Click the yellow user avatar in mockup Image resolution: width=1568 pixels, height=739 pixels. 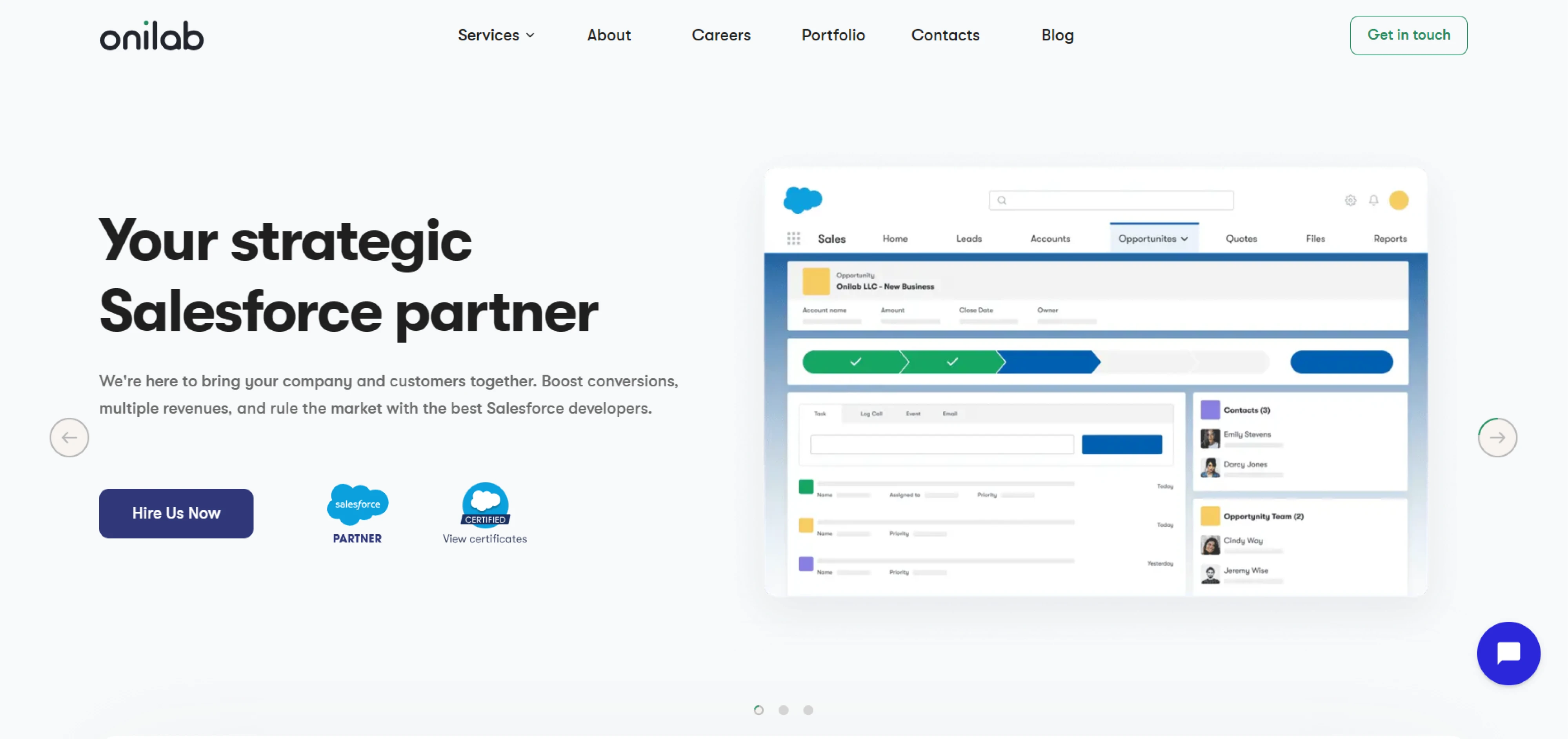[x=1398, y=200]
